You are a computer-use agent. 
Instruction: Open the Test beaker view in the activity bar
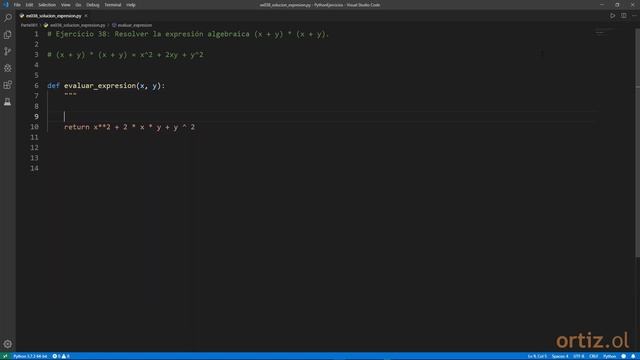8,102
